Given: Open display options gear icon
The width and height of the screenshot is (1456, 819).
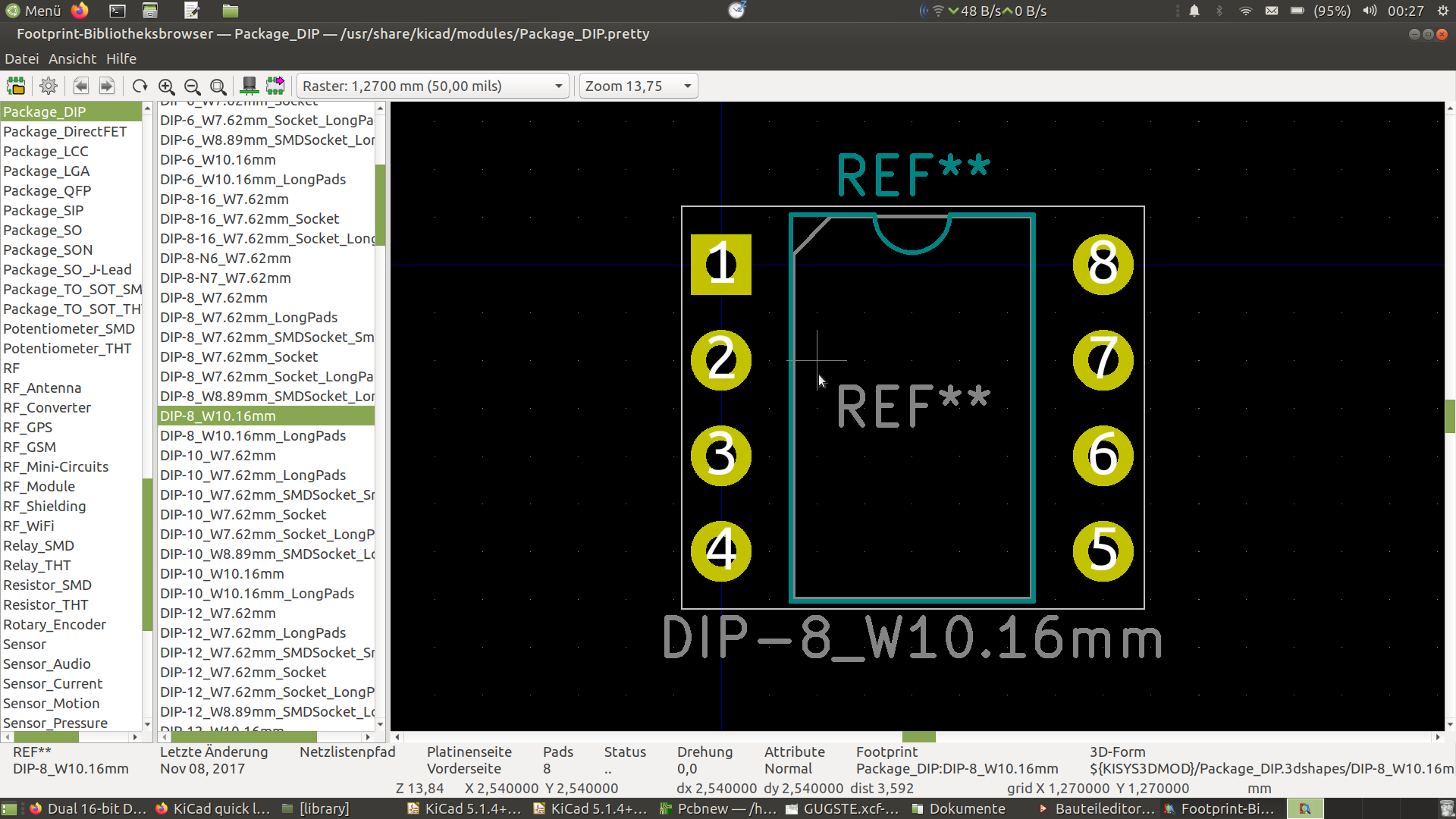Looking at the screenshot, I should [49, 86].
